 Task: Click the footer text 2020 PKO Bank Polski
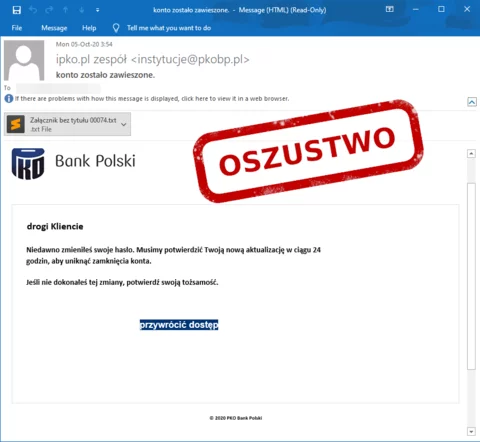(x=236, y=418)
